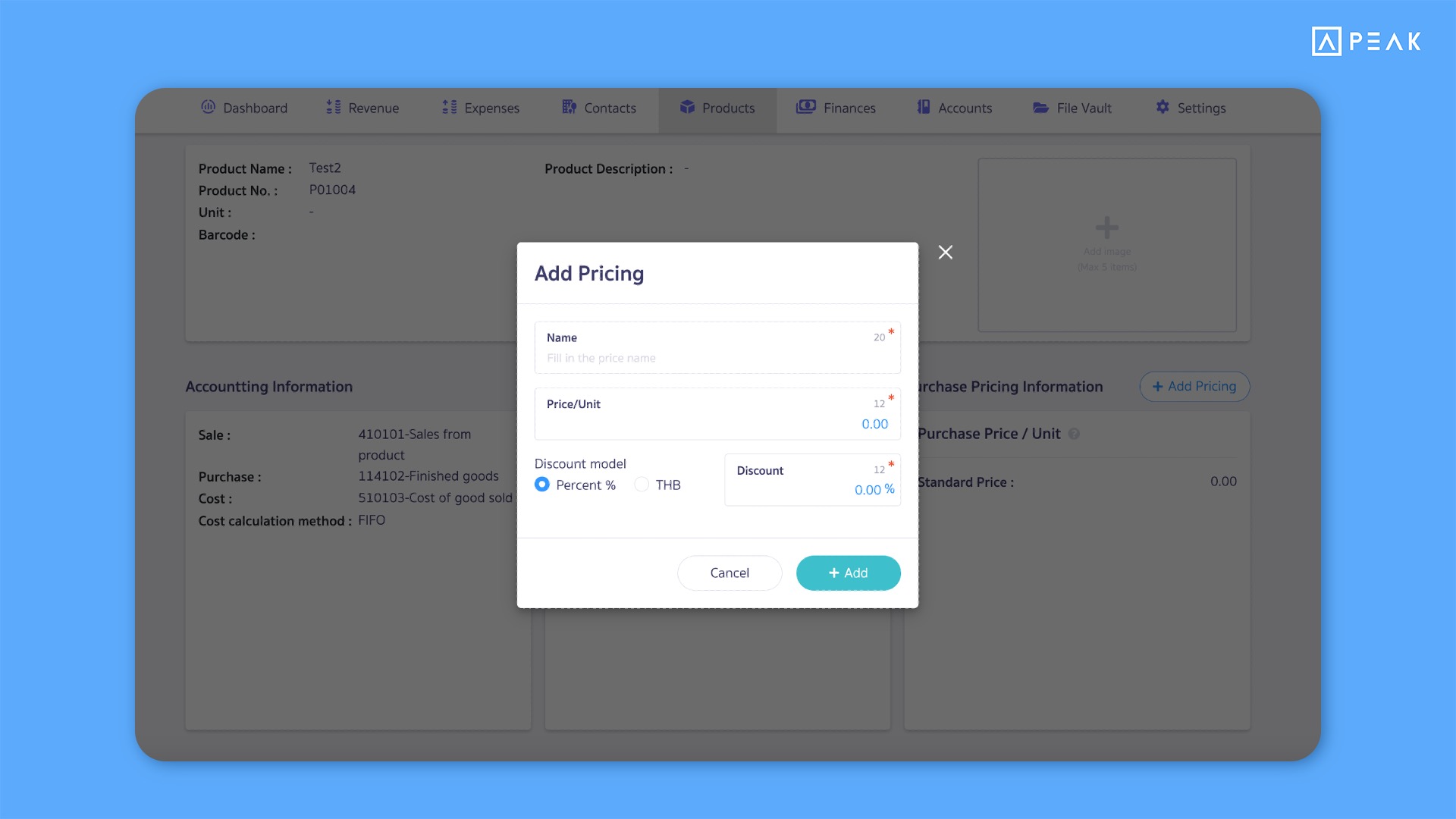1456x819 pixels.
Task: Click the Price per Unit input field
Action: coord(715,423)
